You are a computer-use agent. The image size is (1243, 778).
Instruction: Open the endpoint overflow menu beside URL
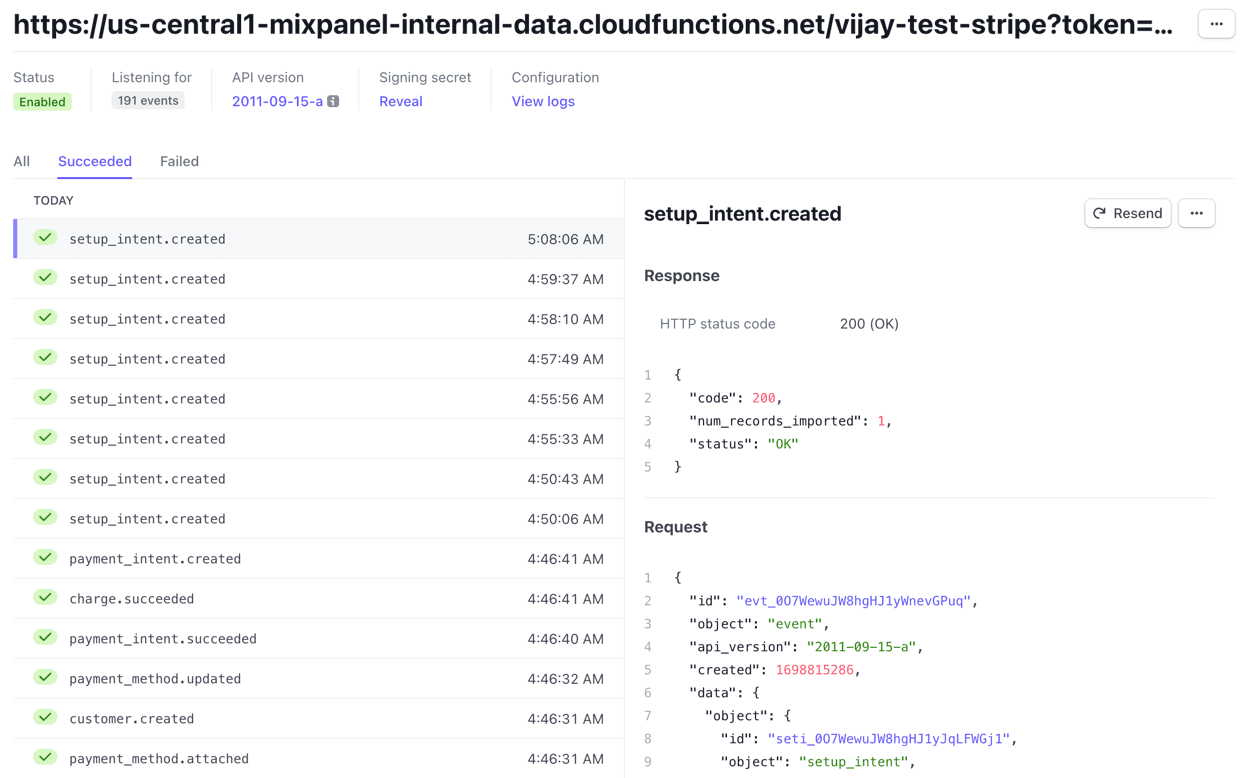tap(1216, 24)
